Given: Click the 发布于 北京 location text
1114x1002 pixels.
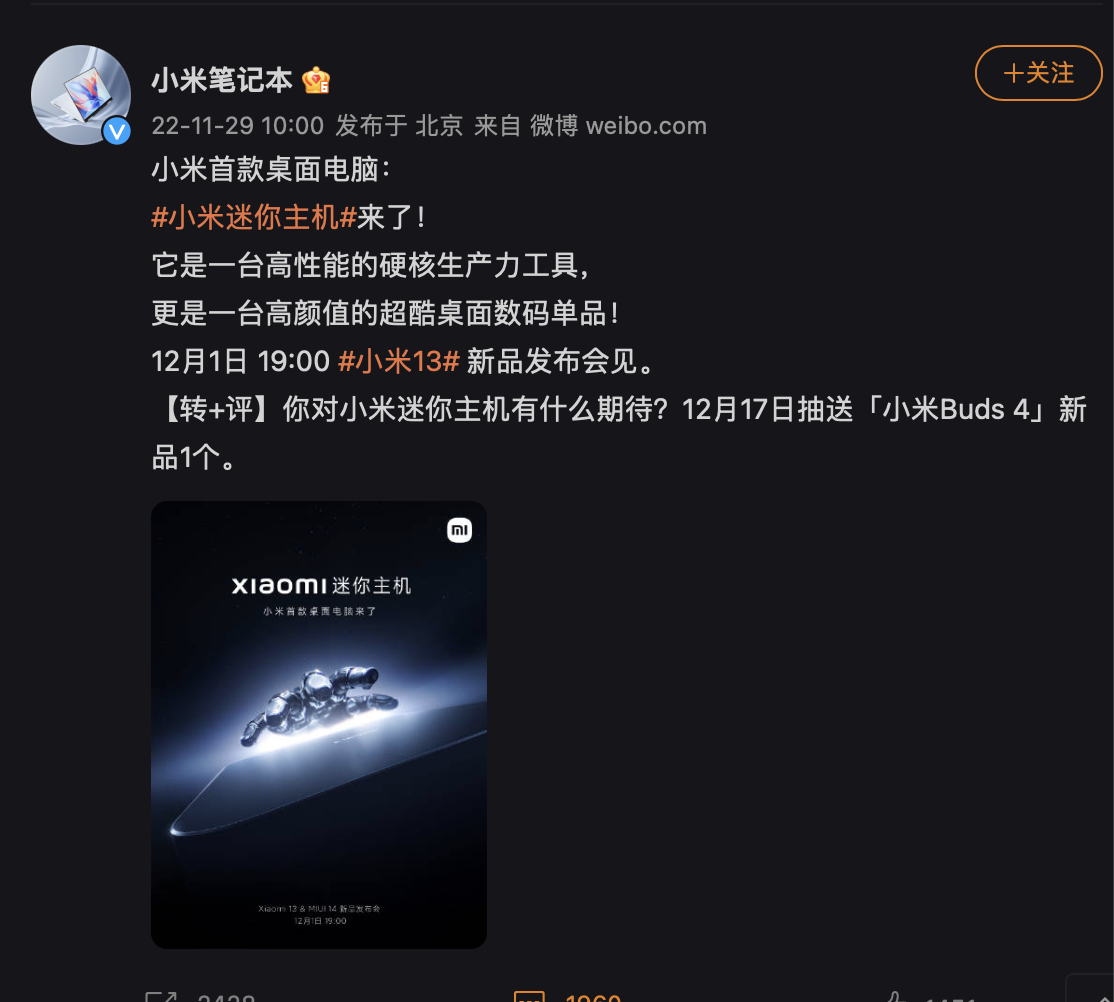Looking at the screenshot, I should pos(399,126).
